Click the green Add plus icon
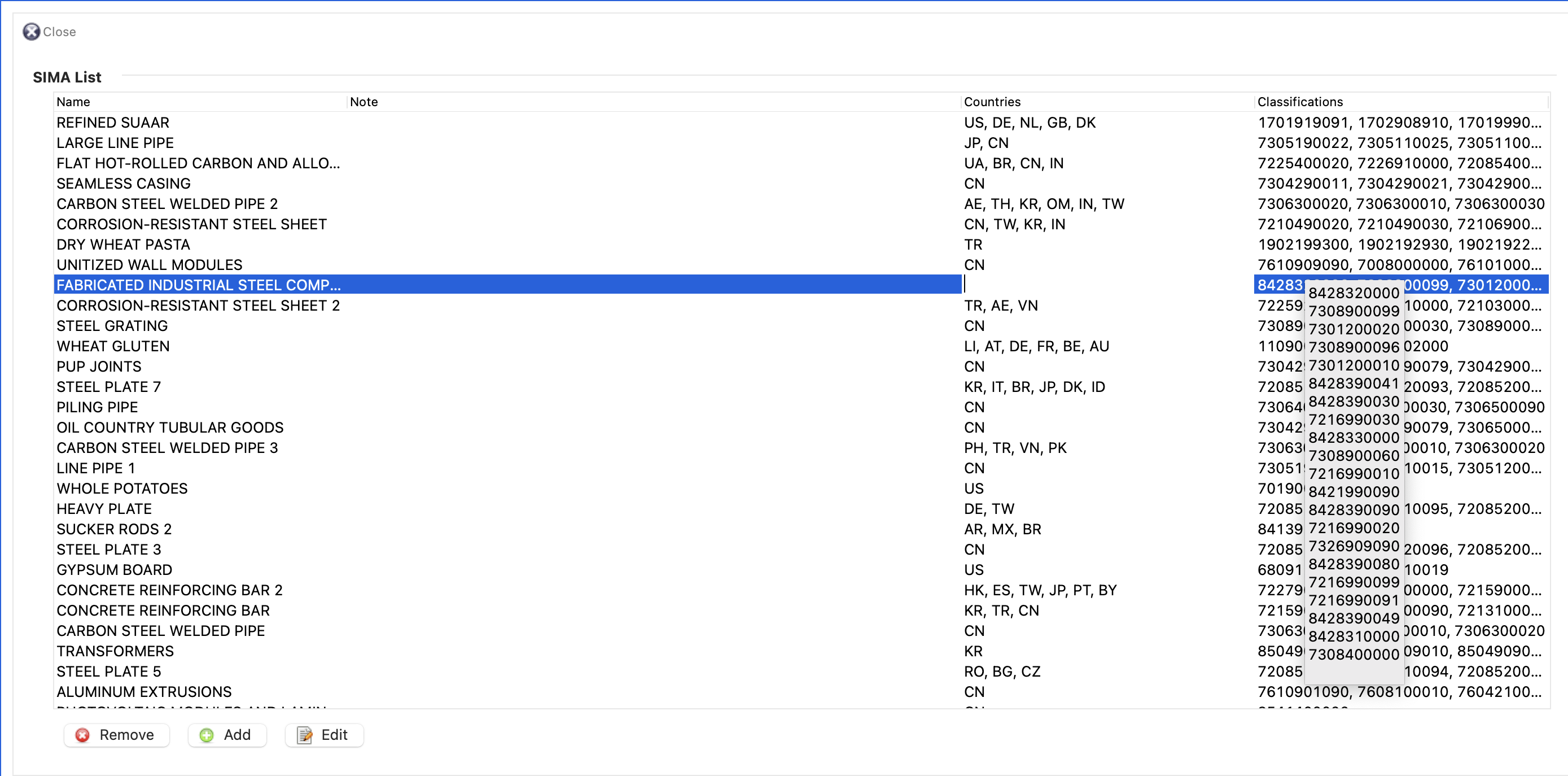The height and width of the screenshot is (776, 1568). [207, 735]
